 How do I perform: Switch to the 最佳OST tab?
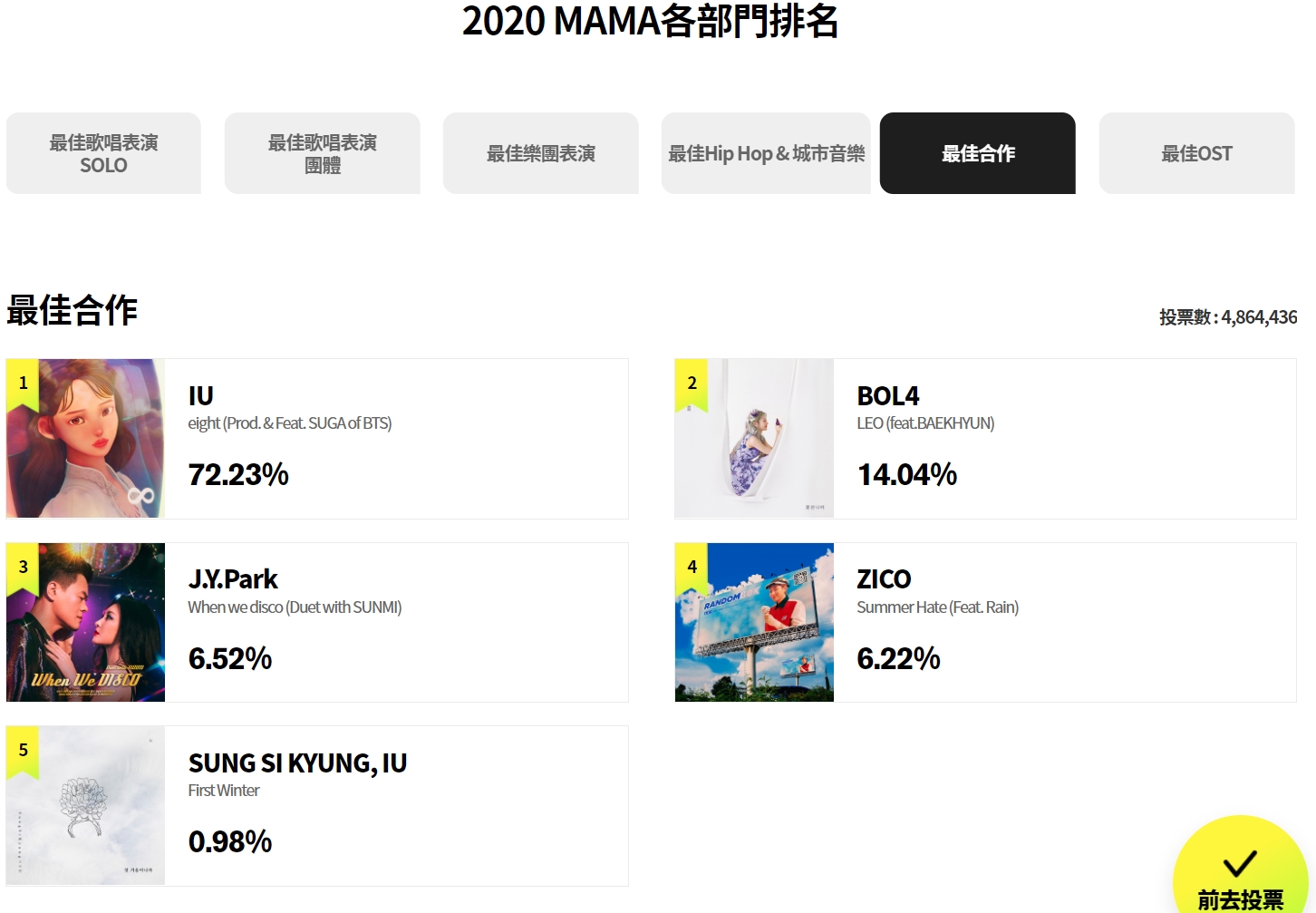(1197, 153)
